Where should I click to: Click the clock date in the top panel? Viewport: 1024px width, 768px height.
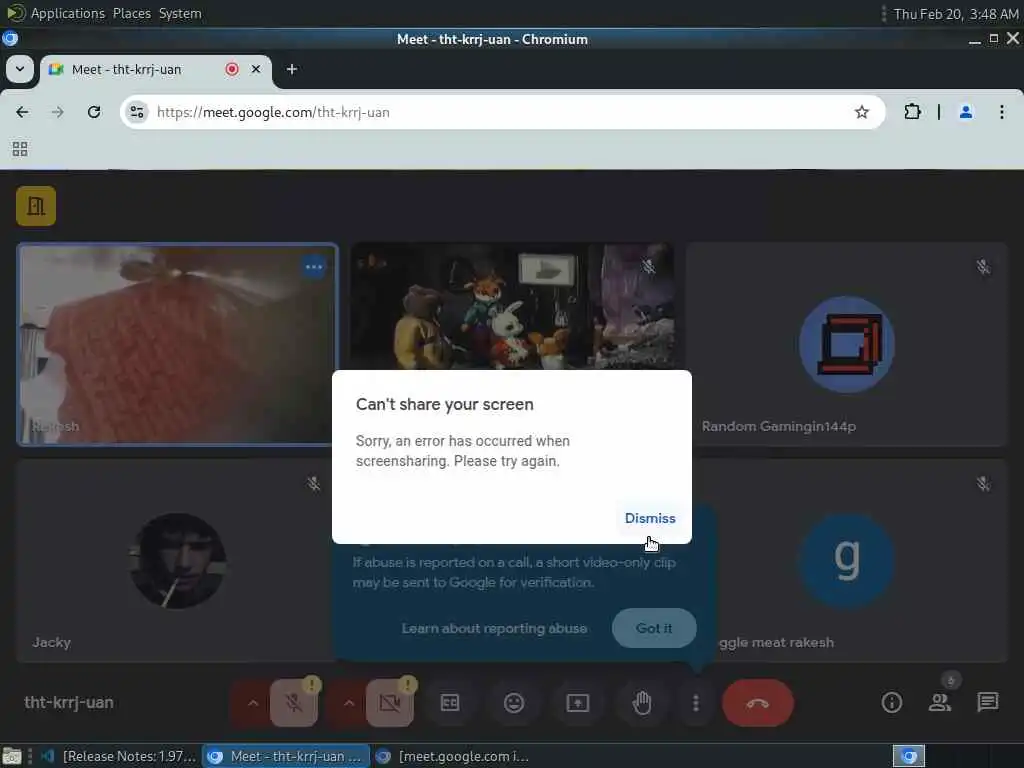pyautogui.click(x=956, y=14)
